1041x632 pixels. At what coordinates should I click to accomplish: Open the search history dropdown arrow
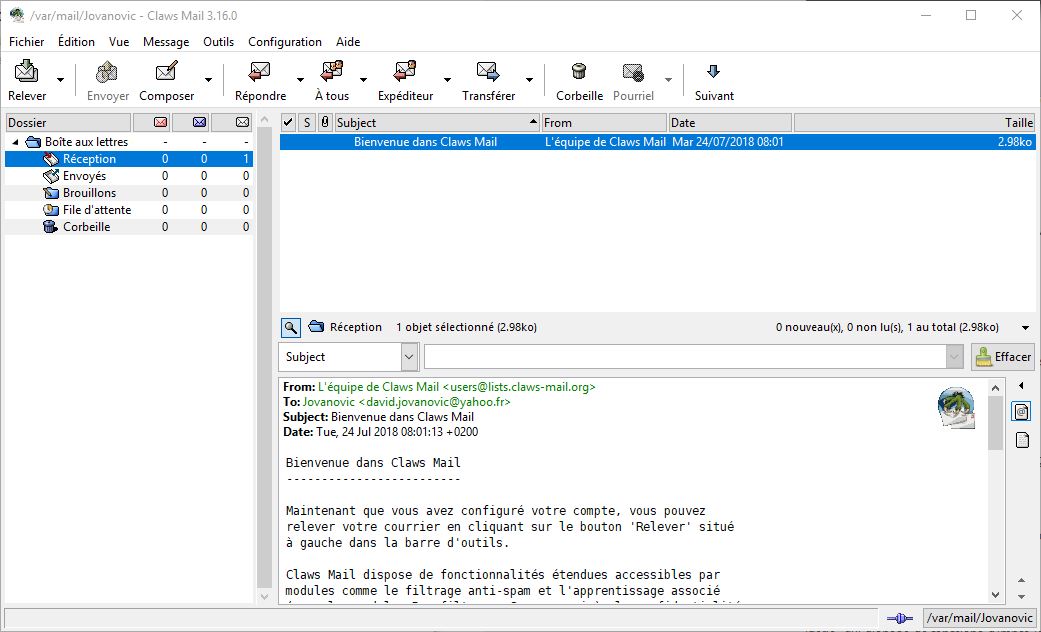(x=954, y=356)
